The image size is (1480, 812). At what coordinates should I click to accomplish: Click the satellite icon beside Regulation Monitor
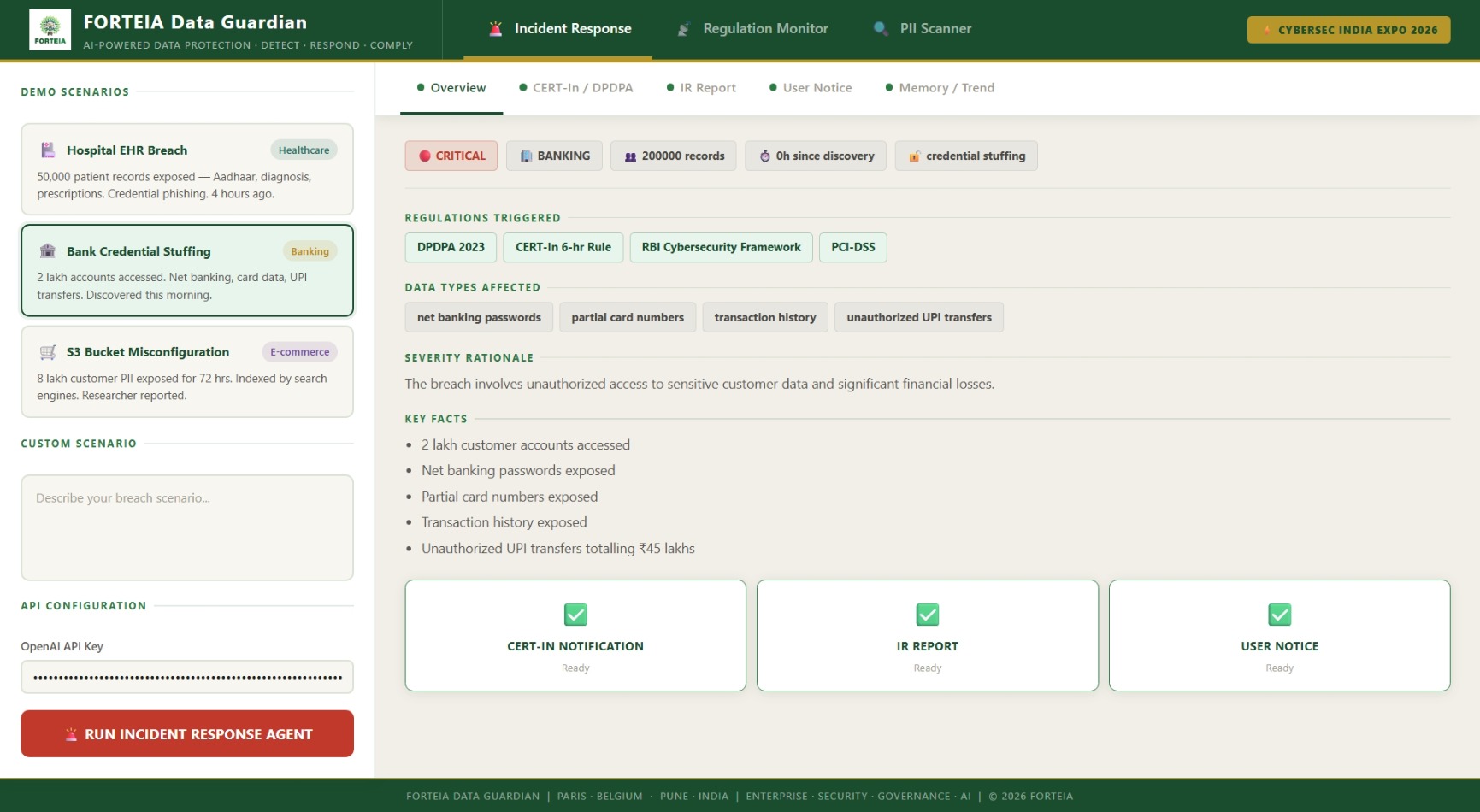coord(684,29)
